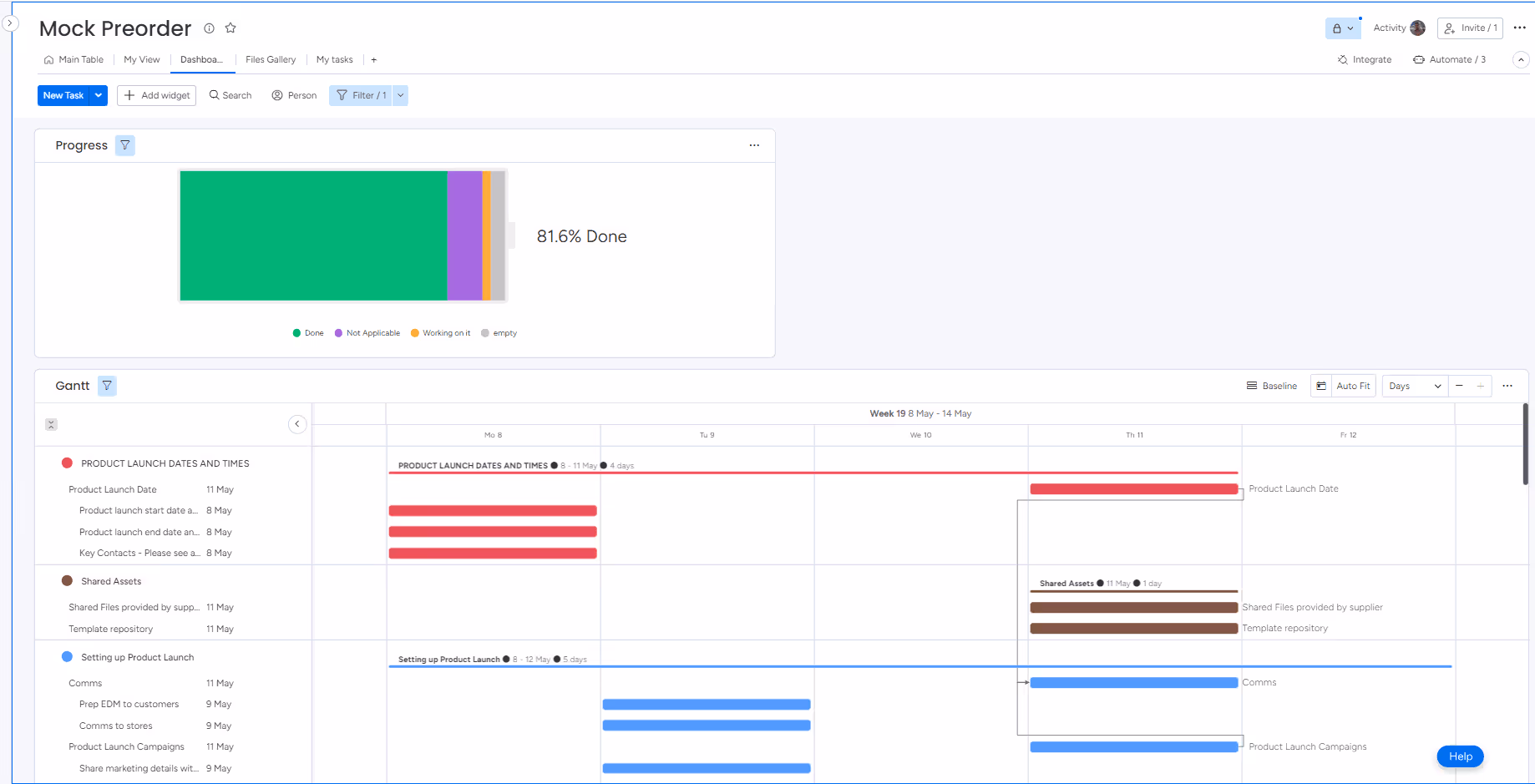Click the Integrate icon at top right
The width and height of the screenshot is (1535, 784).
pos(1342,59)
